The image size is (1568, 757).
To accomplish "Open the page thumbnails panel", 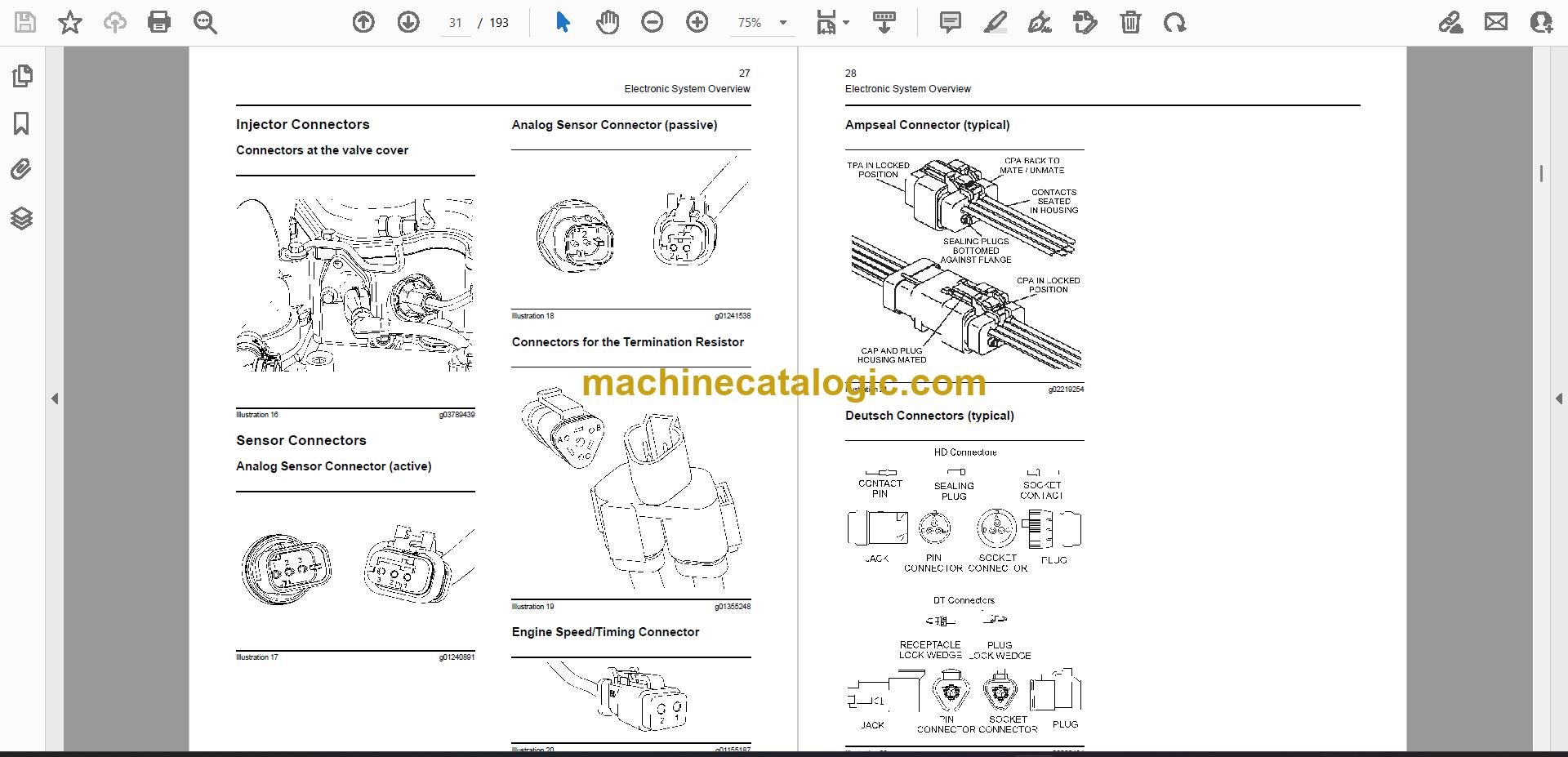I will click(x=22, y=76).
